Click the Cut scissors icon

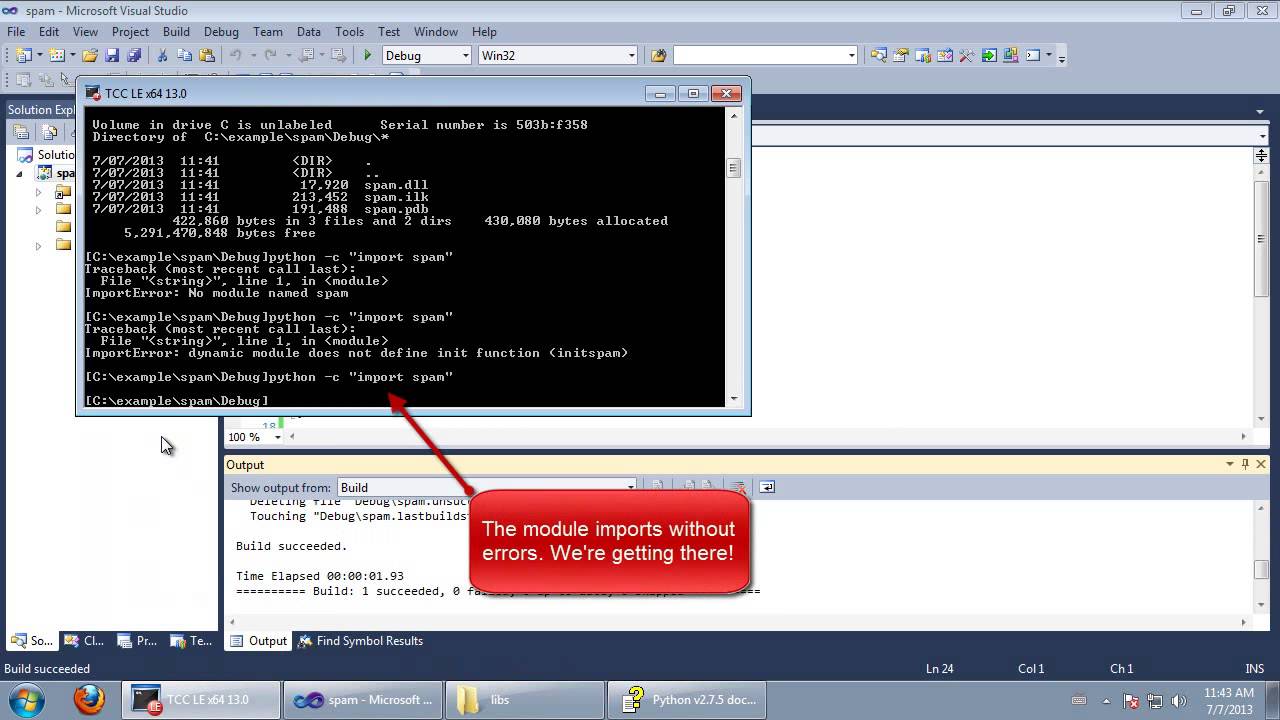pos(162,56)
